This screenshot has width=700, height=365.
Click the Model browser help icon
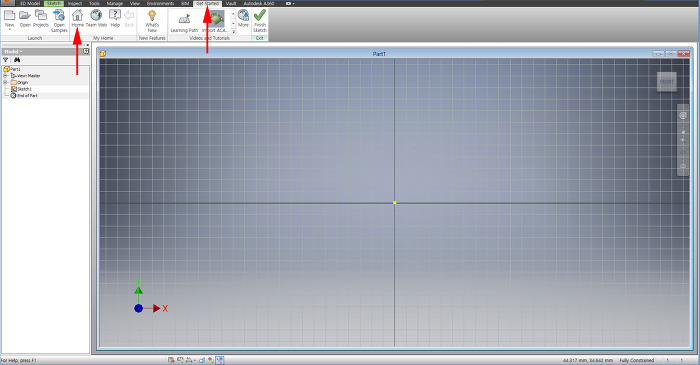pos(86,51)
